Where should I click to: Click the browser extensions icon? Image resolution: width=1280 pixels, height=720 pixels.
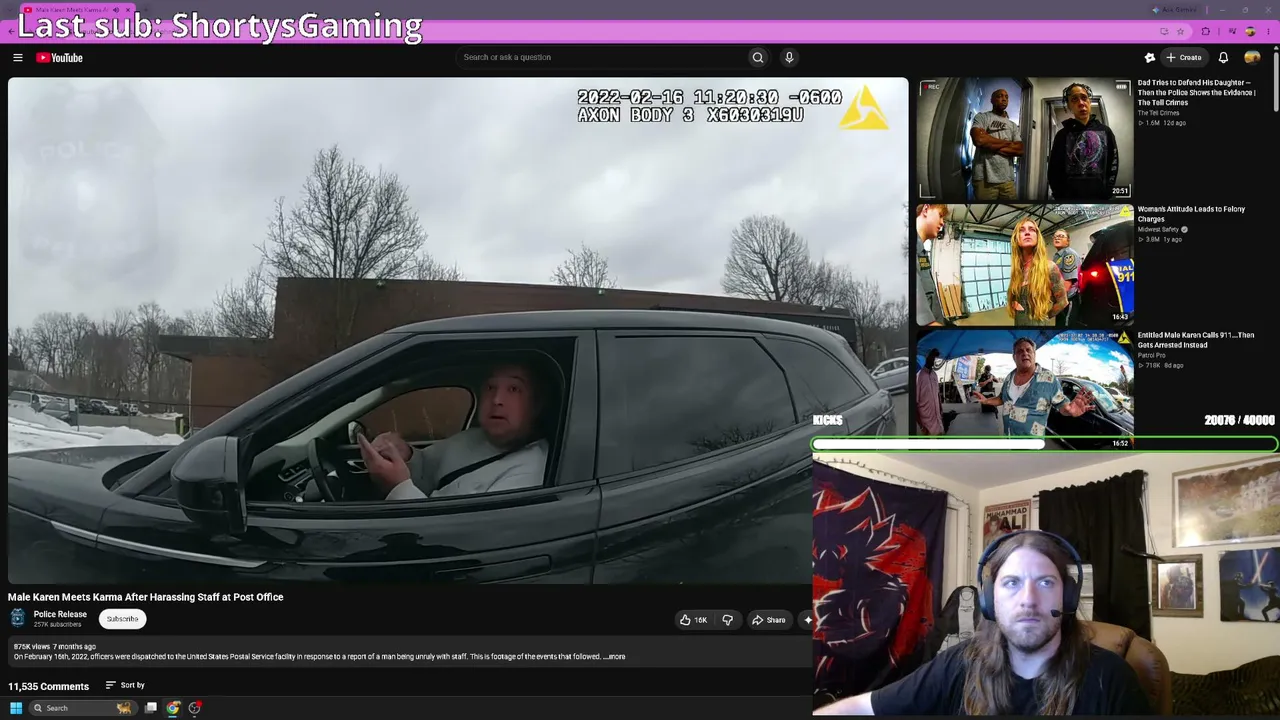[1206, 31]
